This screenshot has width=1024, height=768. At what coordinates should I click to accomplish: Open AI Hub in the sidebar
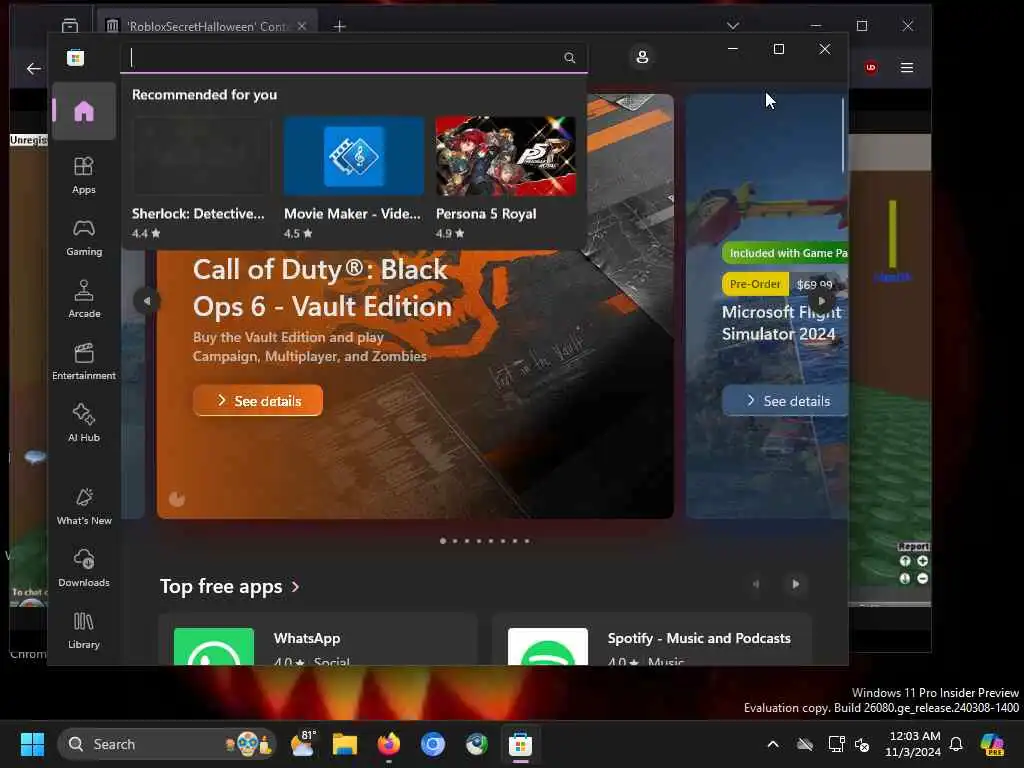[84, 423]
